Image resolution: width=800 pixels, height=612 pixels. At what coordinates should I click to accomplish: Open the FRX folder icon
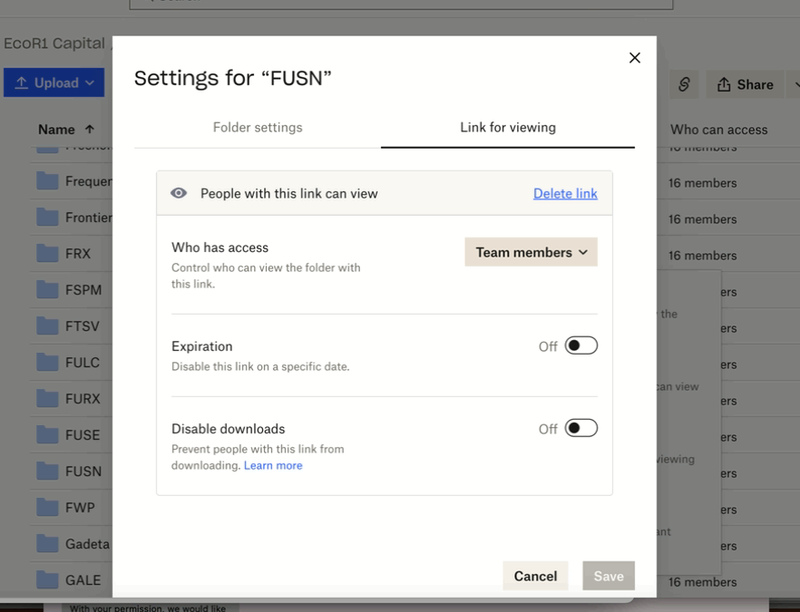48,254
